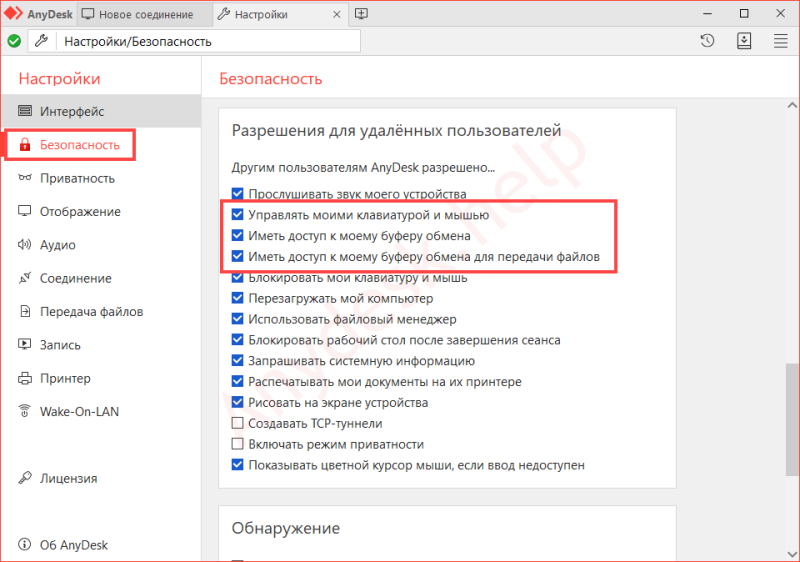
Task: Open Отображение settings section
Action: [102, 212]
